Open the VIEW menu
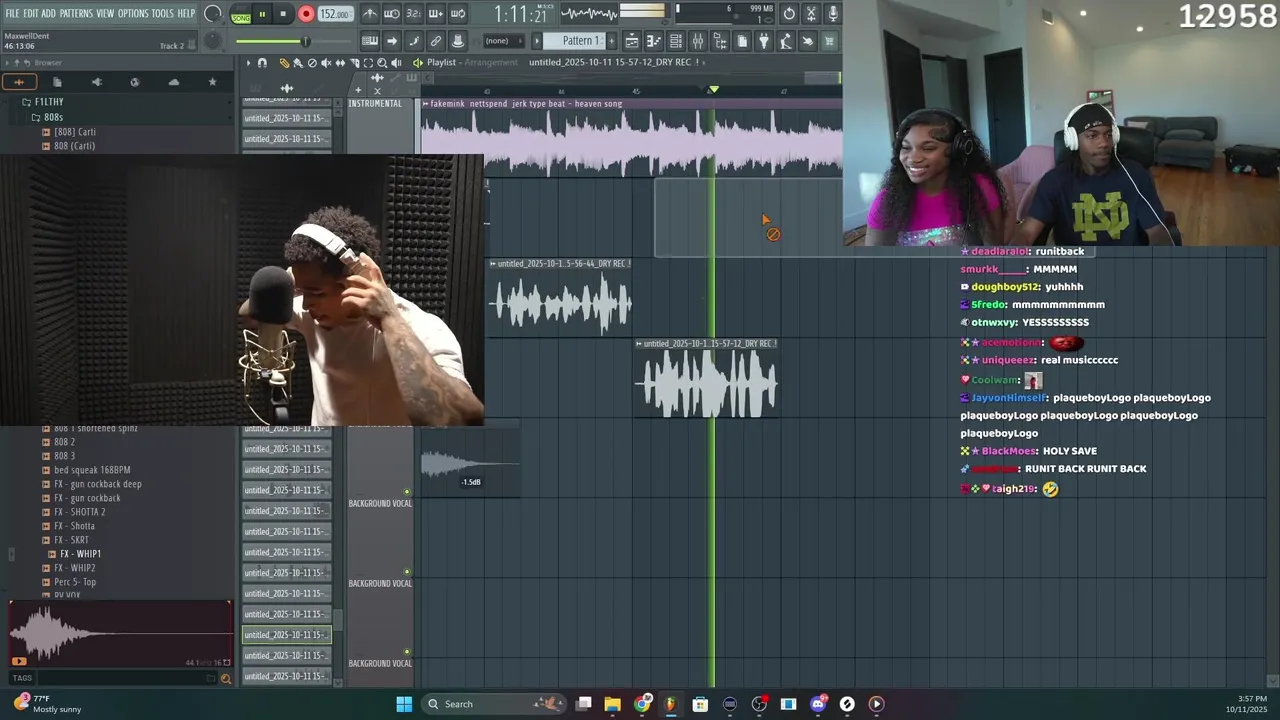Screen dimensions: 1280x720 (x=105, y=13)
